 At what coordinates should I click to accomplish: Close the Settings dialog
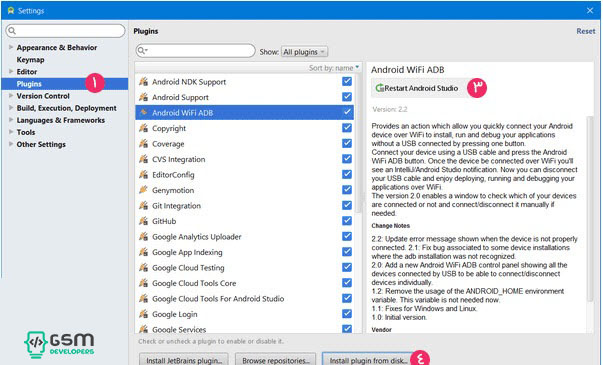point(590,10)
